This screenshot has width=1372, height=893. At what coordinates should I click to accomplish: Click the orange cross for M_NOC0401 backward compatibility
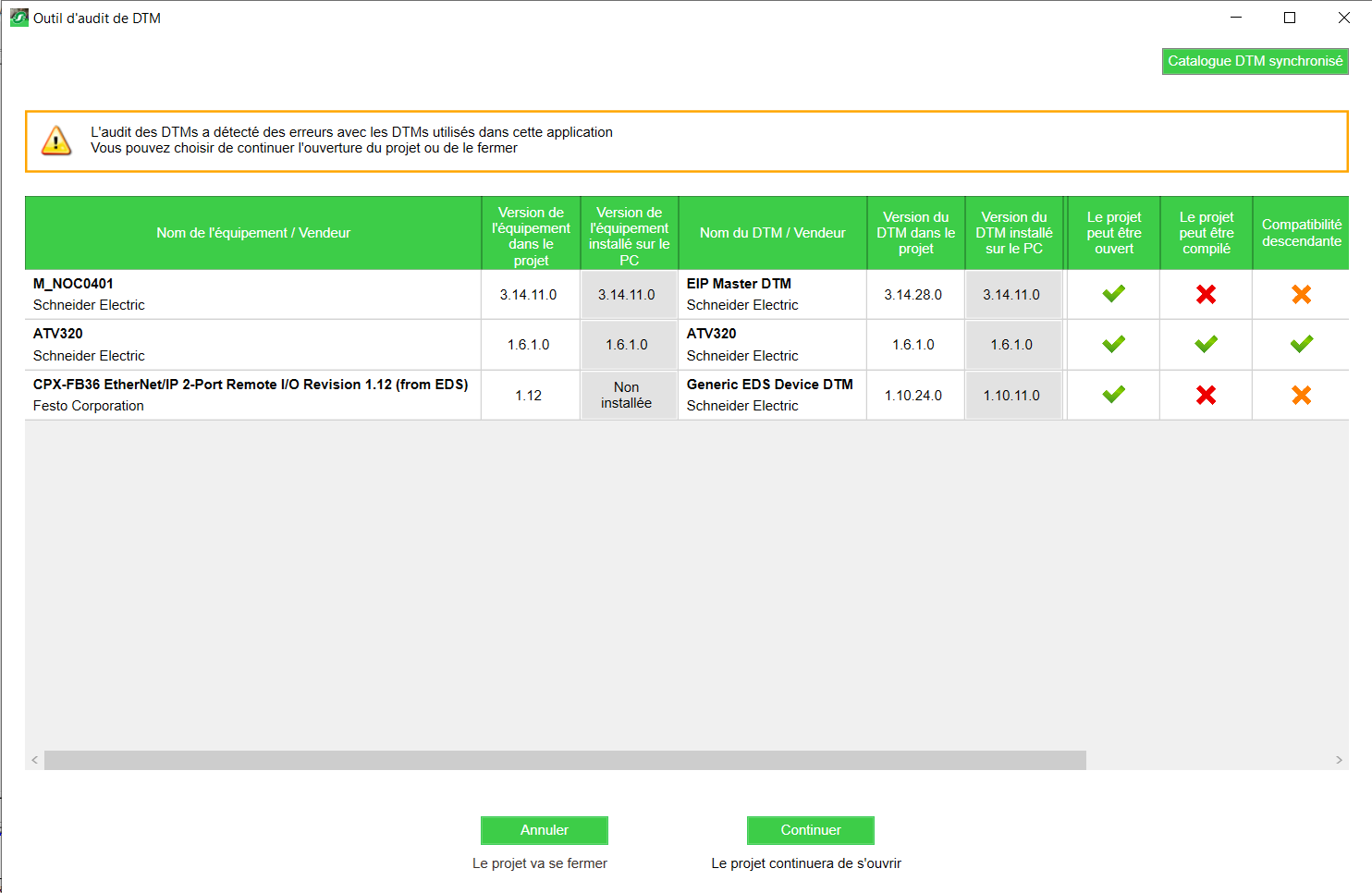coord(1301,294)
